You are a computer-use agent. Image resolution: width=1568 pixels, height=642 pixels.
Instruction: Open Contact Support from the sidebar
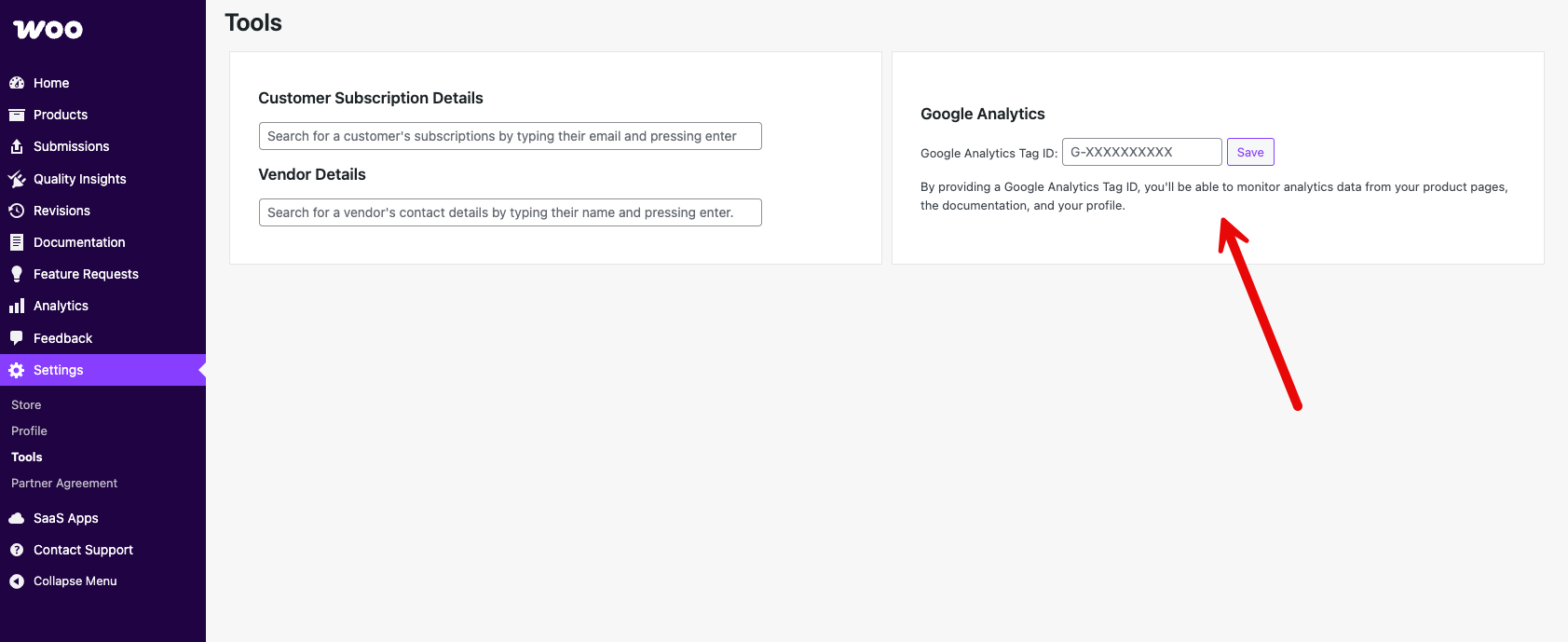102,550
